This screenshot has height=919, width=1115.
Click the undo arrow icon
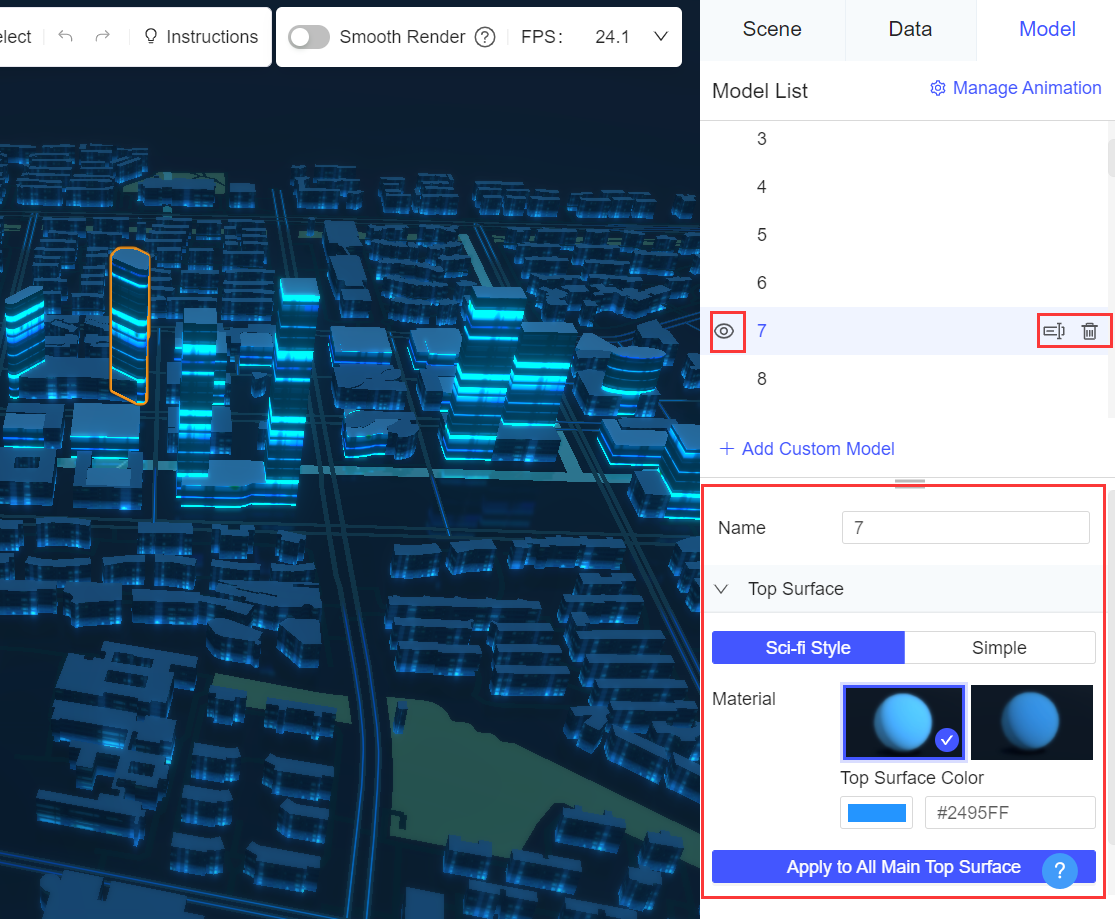(x=66, y=36)
